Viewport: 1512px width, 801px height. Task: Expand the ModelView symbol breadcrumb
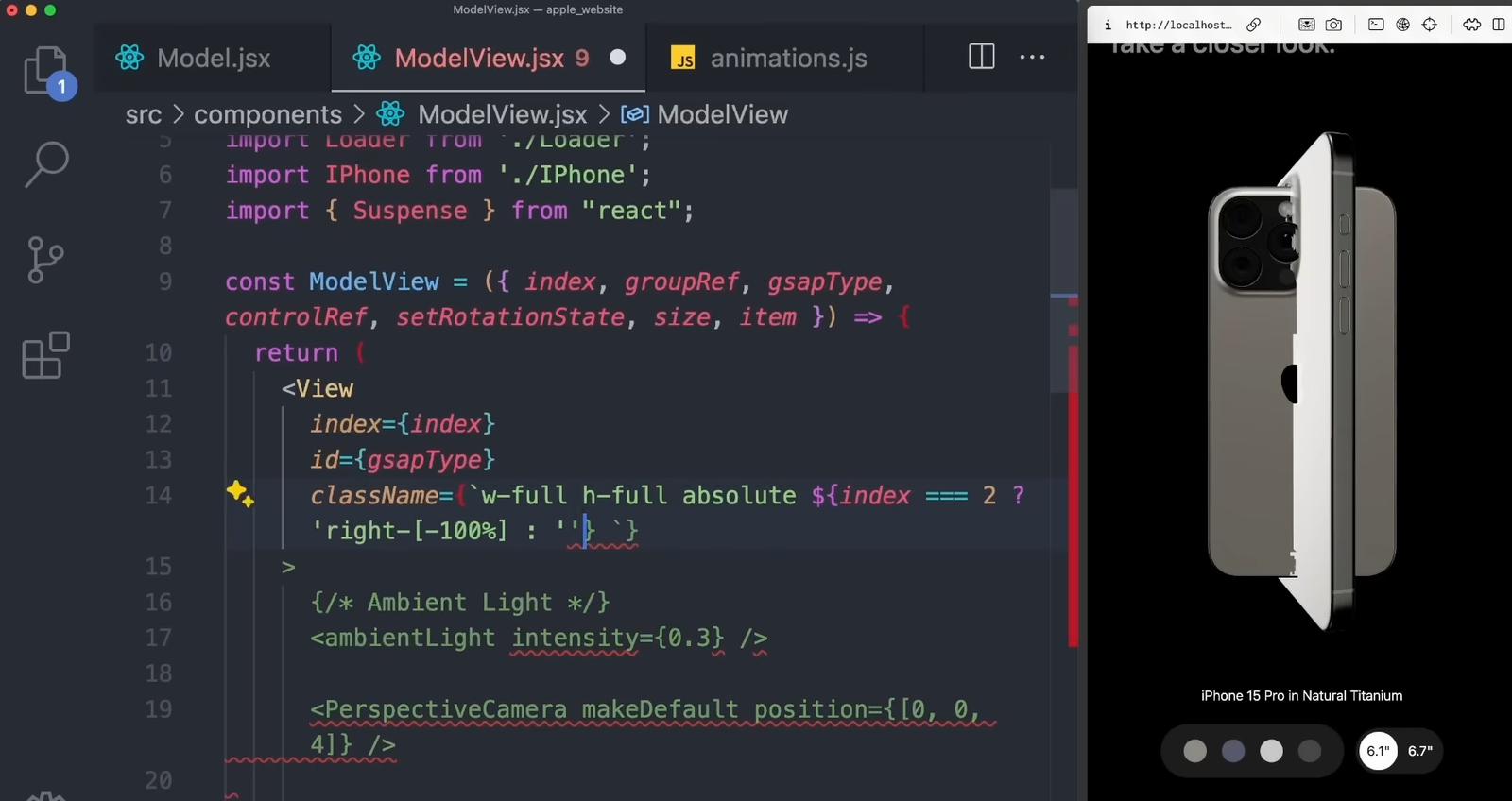point(721,114)
